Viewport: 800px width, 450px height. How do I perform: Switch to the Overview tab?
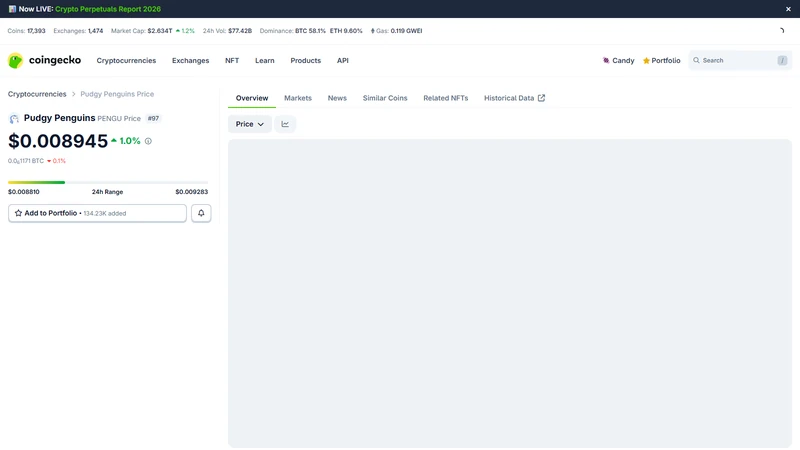point(252,98)
